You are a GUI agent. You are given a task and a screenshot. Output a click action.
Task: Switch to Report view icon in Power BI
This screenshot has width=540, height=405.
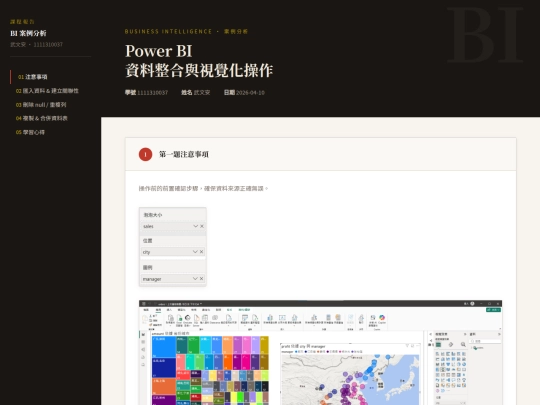143,334
